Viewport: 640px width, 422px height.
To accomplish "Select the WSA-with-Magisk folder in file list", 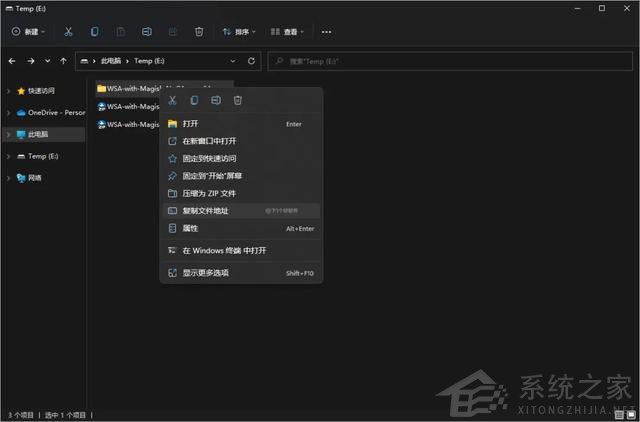I will [x=129, y=89].
